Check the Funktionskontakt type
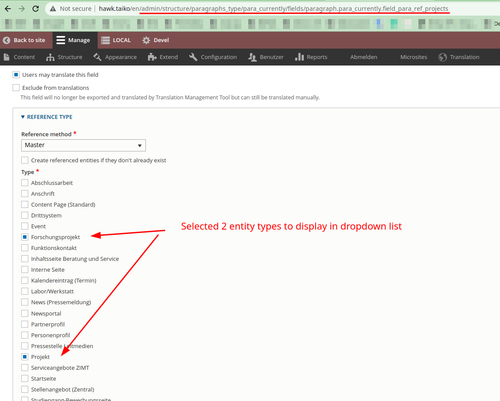The height and width of the screenshot is (401, 500). click(x=25, y=248)
